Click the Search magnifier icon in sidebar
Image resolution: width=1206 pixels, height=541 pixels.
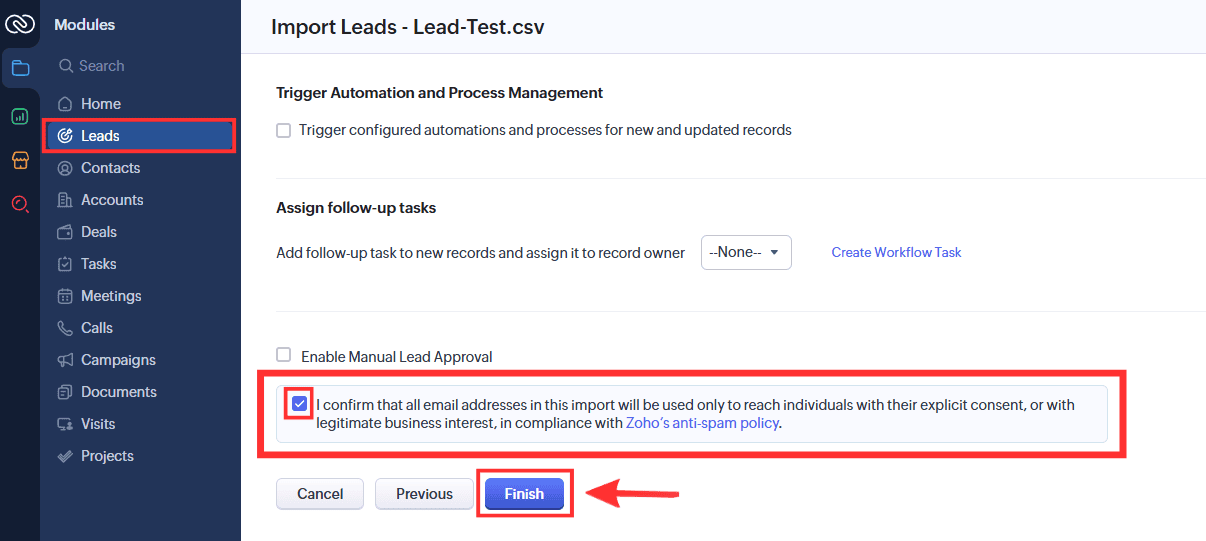(66, 66)
